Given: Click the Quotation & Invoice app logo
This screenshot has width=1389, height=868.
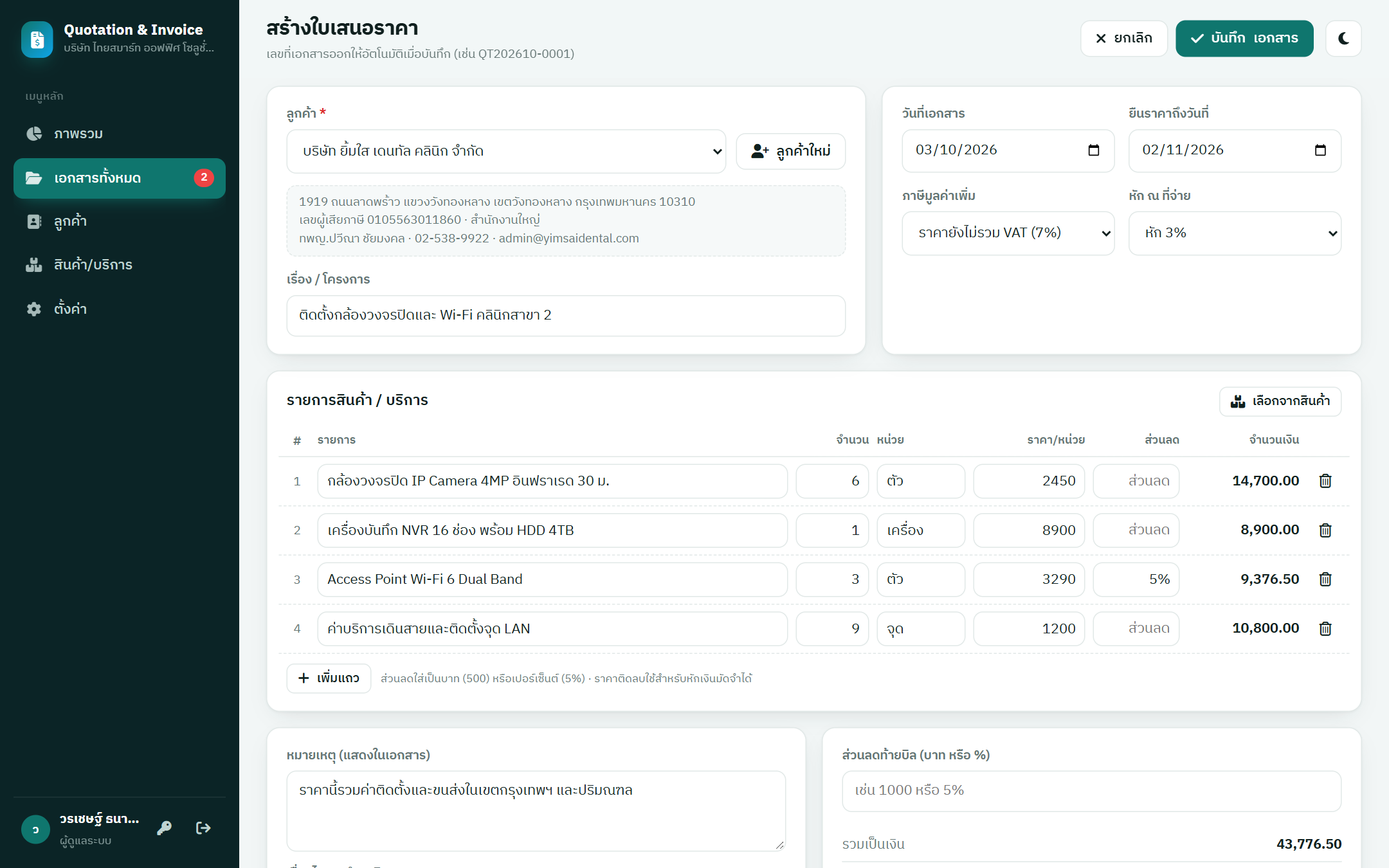Looking at the screenshot, I should pyautogui.click(x=37, y=39).
